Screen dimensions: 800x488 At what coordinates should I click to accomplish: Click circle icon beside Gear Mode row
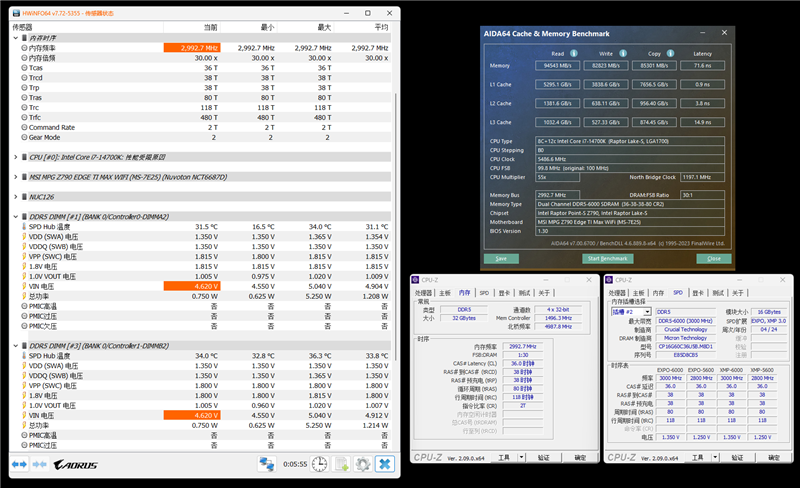pos(24,137)
